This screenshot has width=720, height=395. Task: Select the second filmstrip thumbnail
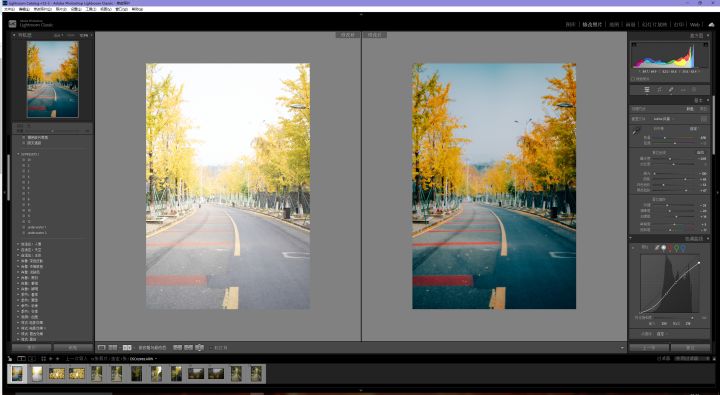click(x=37, y=374)
